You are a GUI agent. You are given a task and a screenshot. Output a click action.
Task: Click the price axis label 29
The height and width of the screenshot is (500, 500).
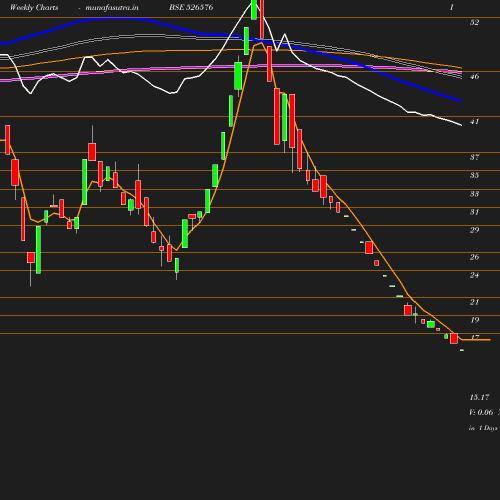coord(474,230)
